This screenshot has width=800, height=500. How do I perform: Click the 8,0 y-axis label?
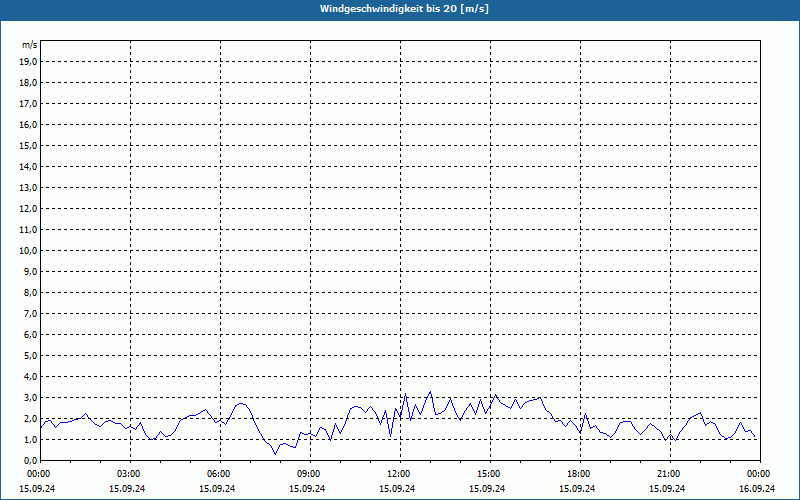click(30, 292)
